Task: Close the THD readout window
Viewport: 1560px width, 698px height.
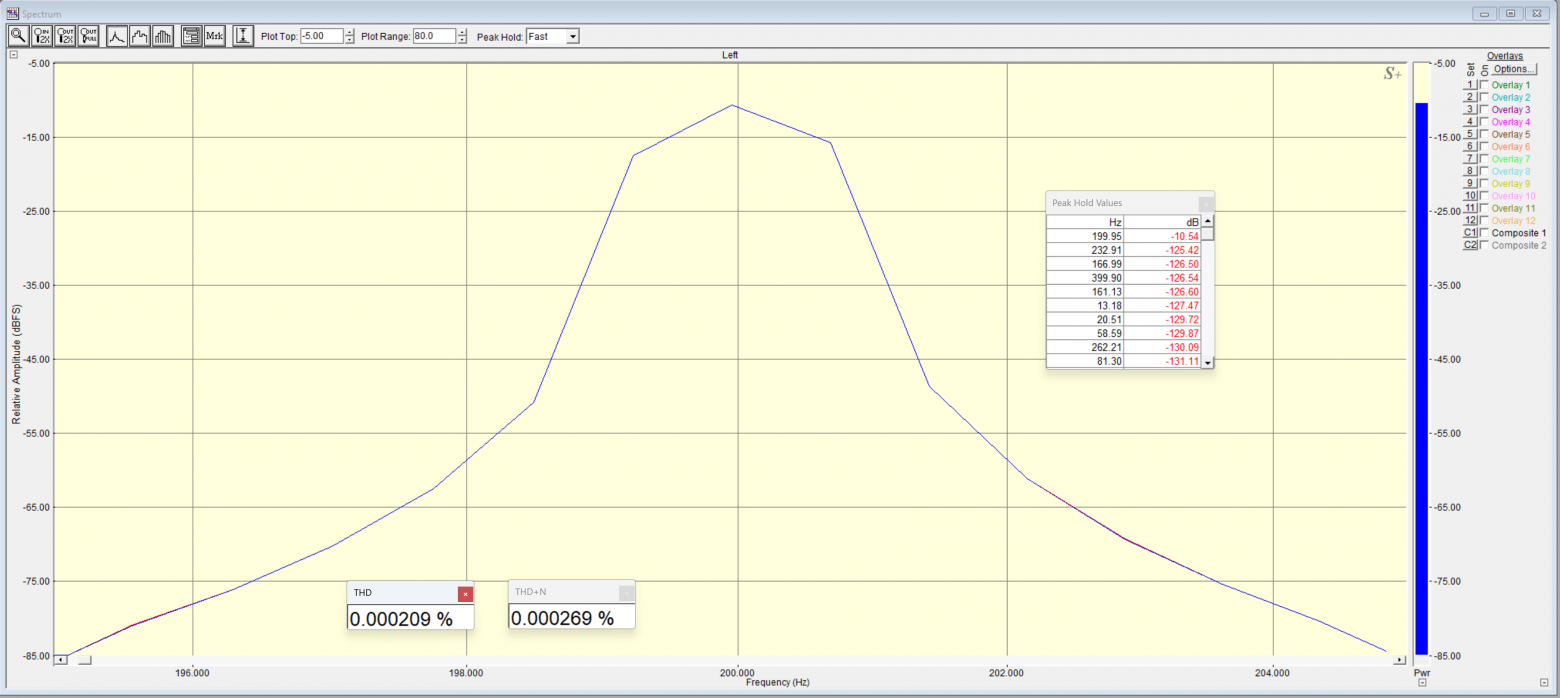Action: click(465, 594)
